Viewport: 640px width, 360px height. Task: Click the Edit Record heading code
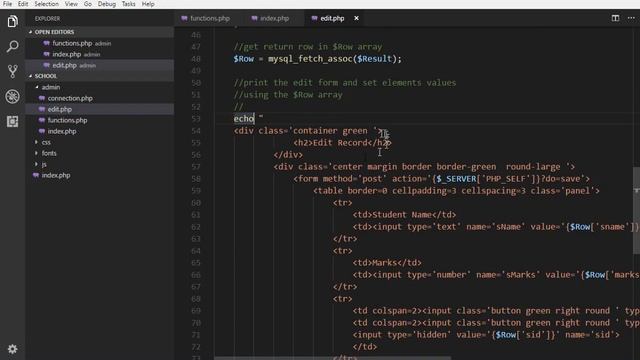(342, 143)
